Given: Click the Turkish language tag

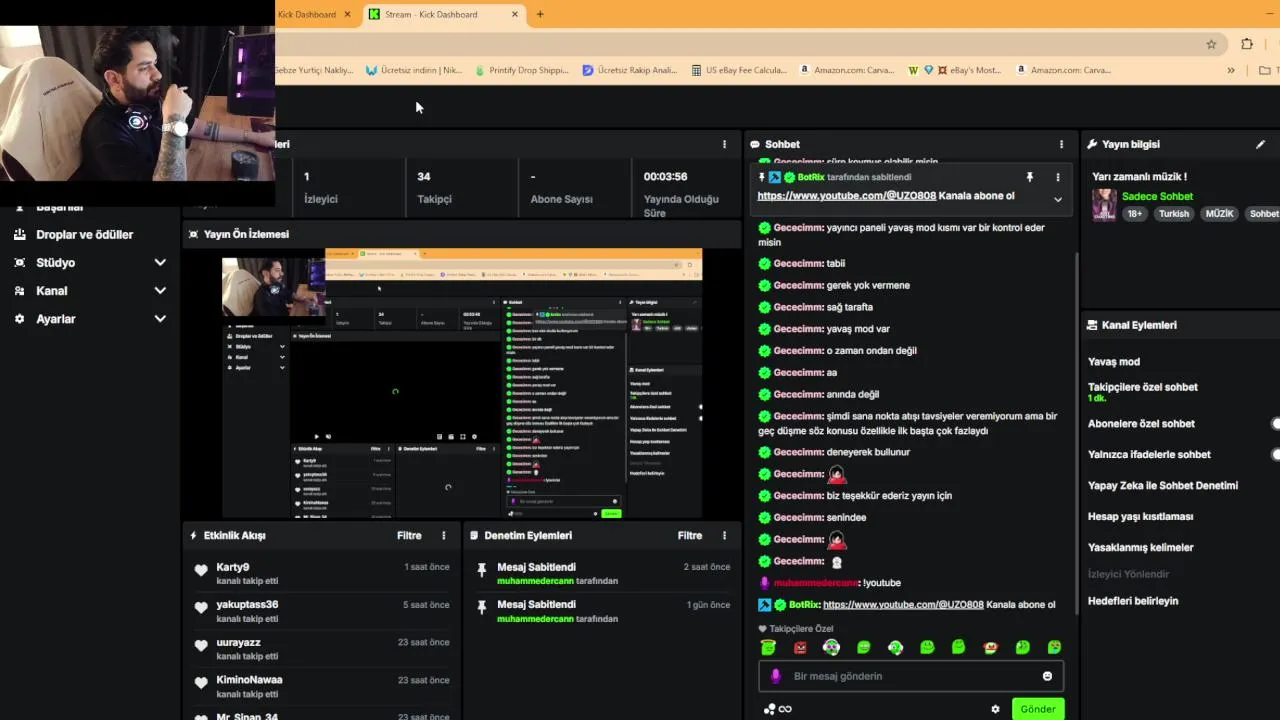Looking at the screenshot, I should (x=1174, y=214).
